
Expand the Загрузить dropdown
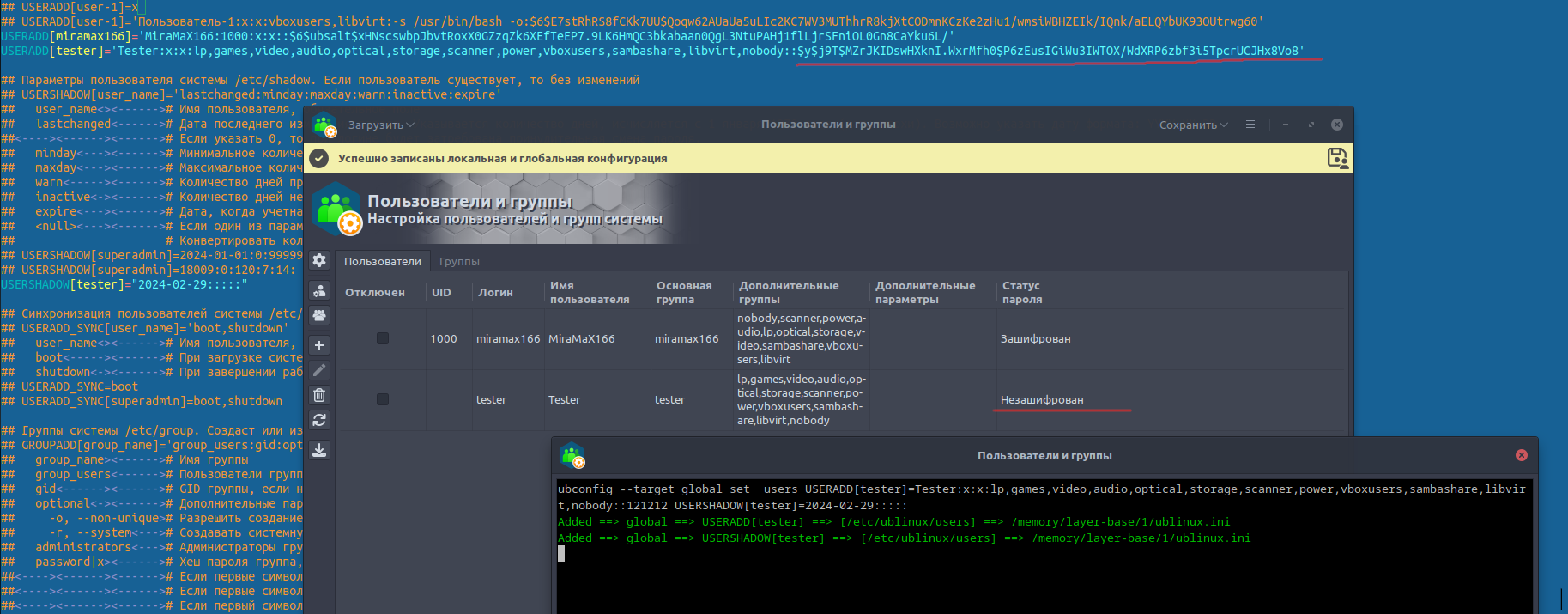381,125
